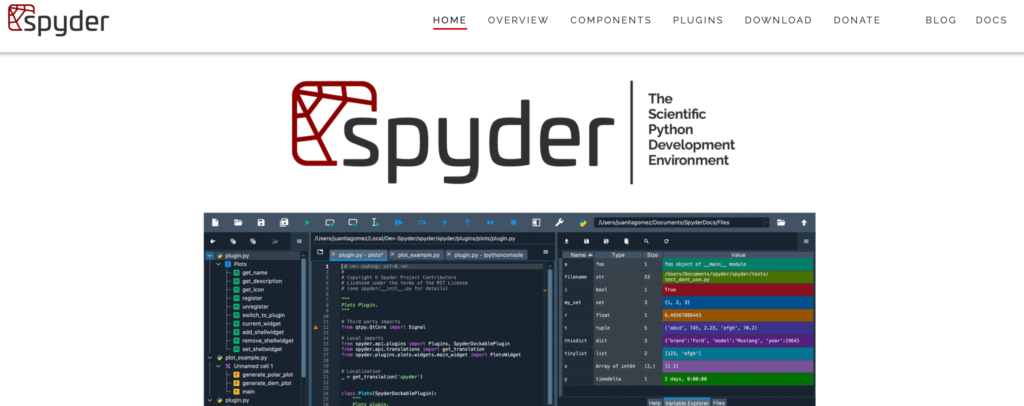Click the Run current cell icon

tap(330, 223)
